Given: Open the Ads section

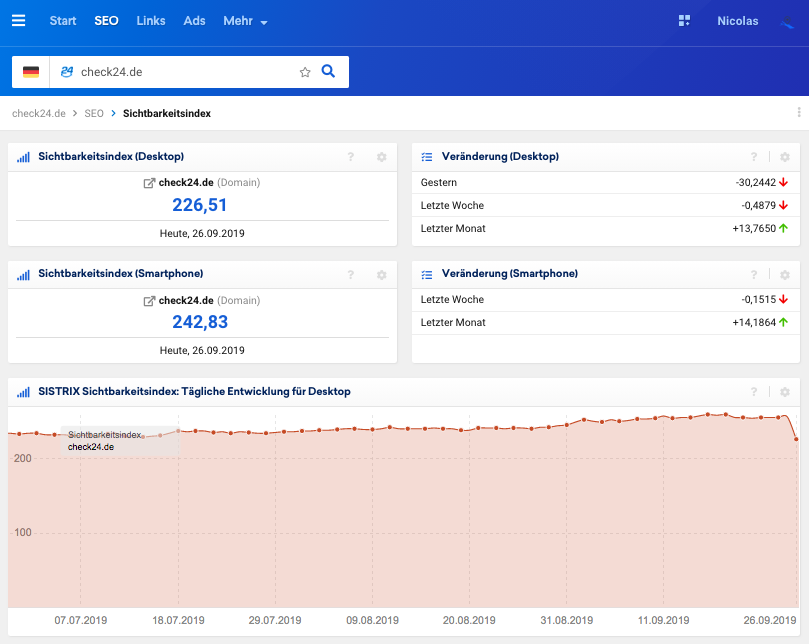Looking at the screenshot, I should click(195, 21).
